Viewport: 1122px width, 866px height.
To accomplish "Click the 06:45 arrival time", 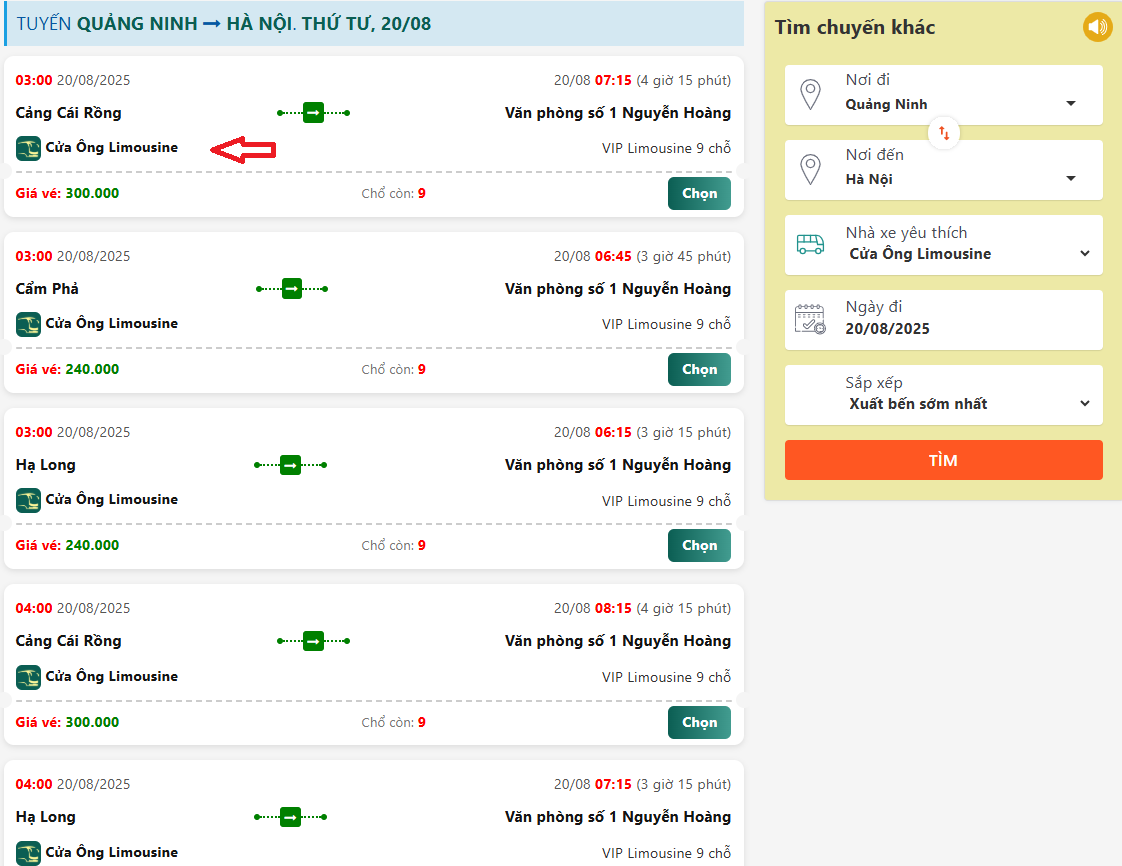I will coord(613,256).
